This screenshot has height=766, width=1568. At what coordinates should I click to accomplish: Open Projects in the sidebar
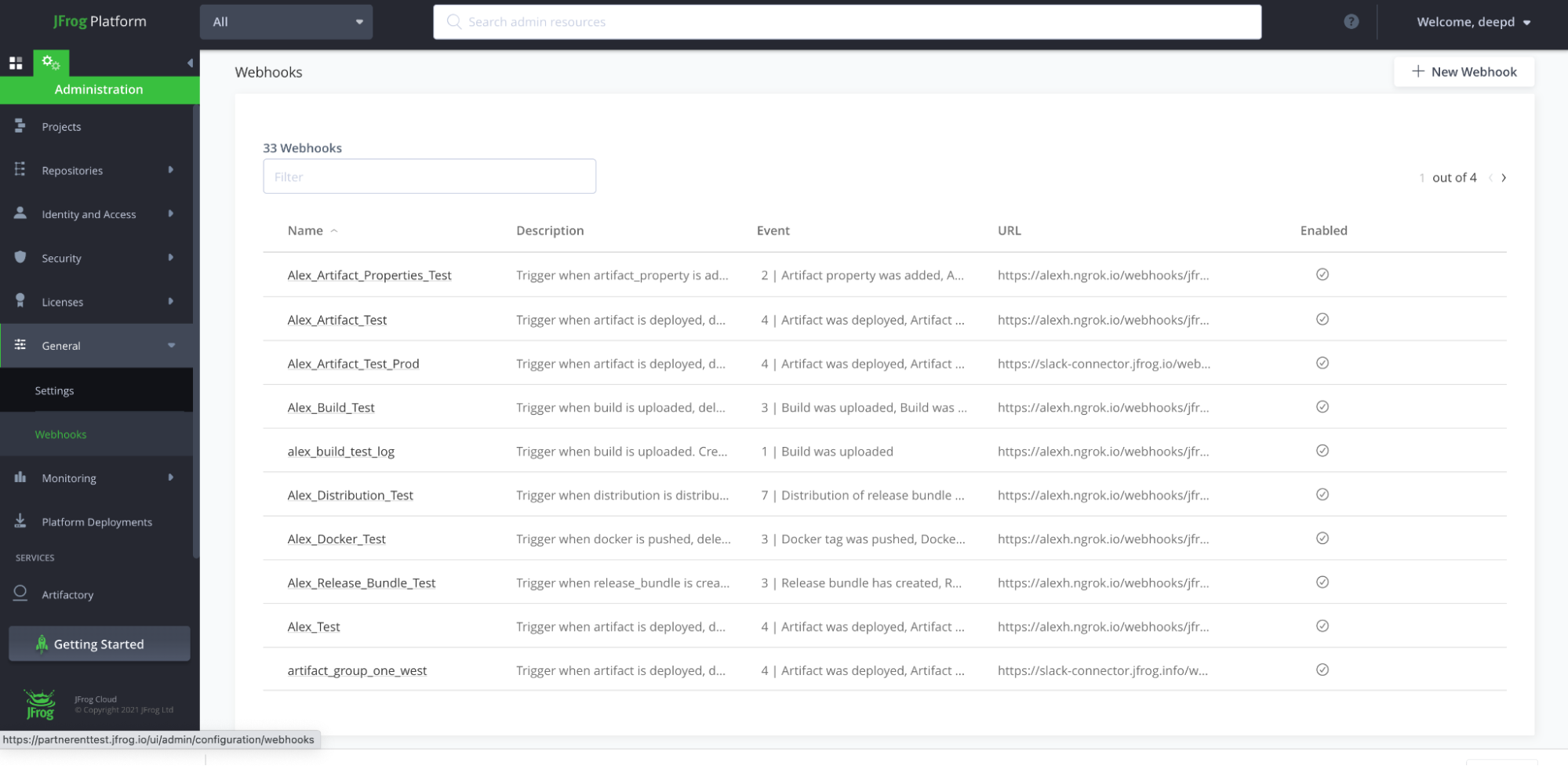tap(96, 126)
